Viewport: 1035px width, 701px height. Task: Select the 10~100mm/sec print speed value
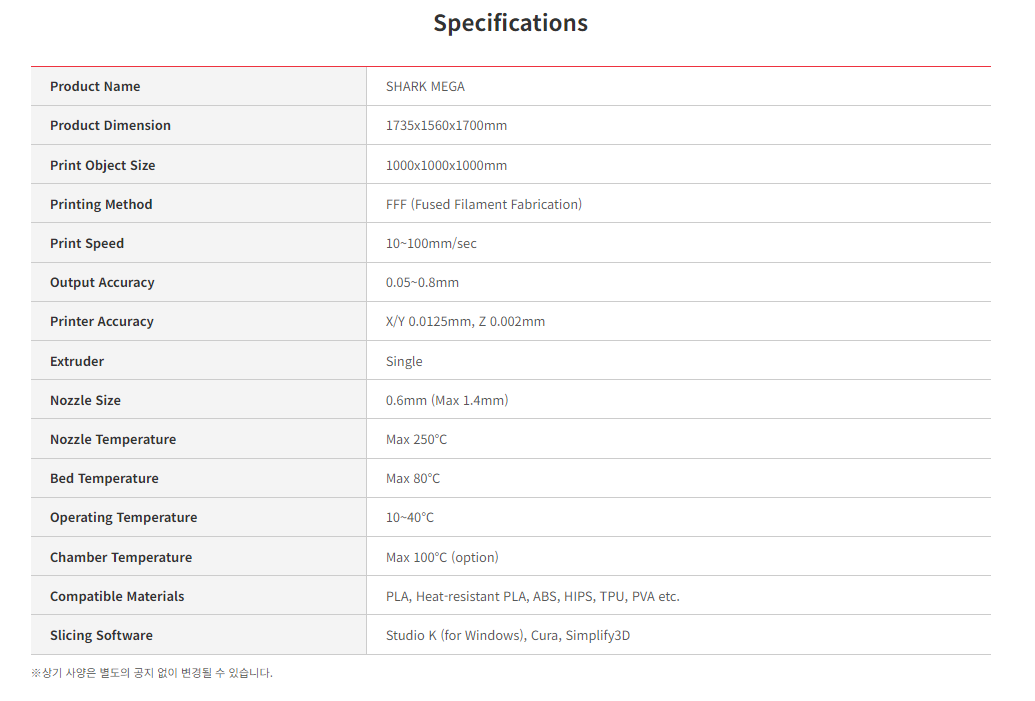pos(431,244)
